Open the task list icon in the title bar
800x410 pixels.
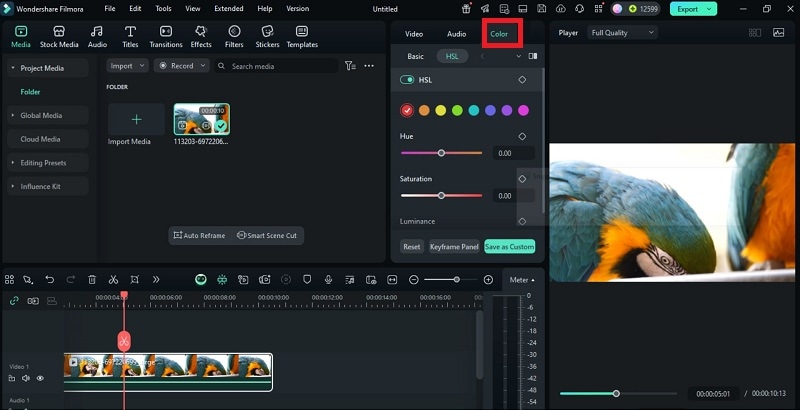504,9
